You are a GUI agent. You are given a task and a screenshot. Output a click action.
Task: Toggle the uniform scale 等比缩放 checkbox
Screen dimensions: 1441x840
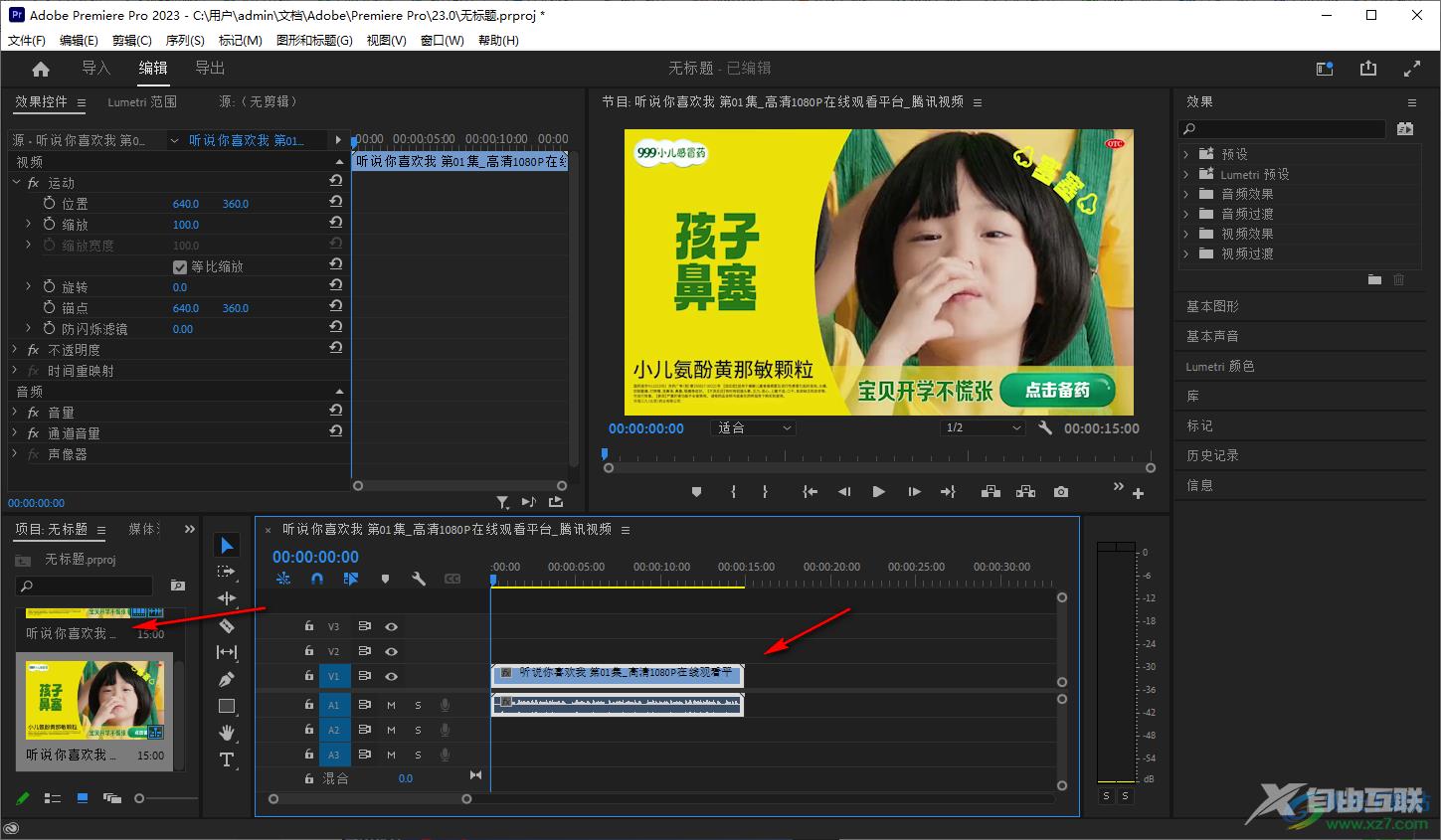click(180, 266)
